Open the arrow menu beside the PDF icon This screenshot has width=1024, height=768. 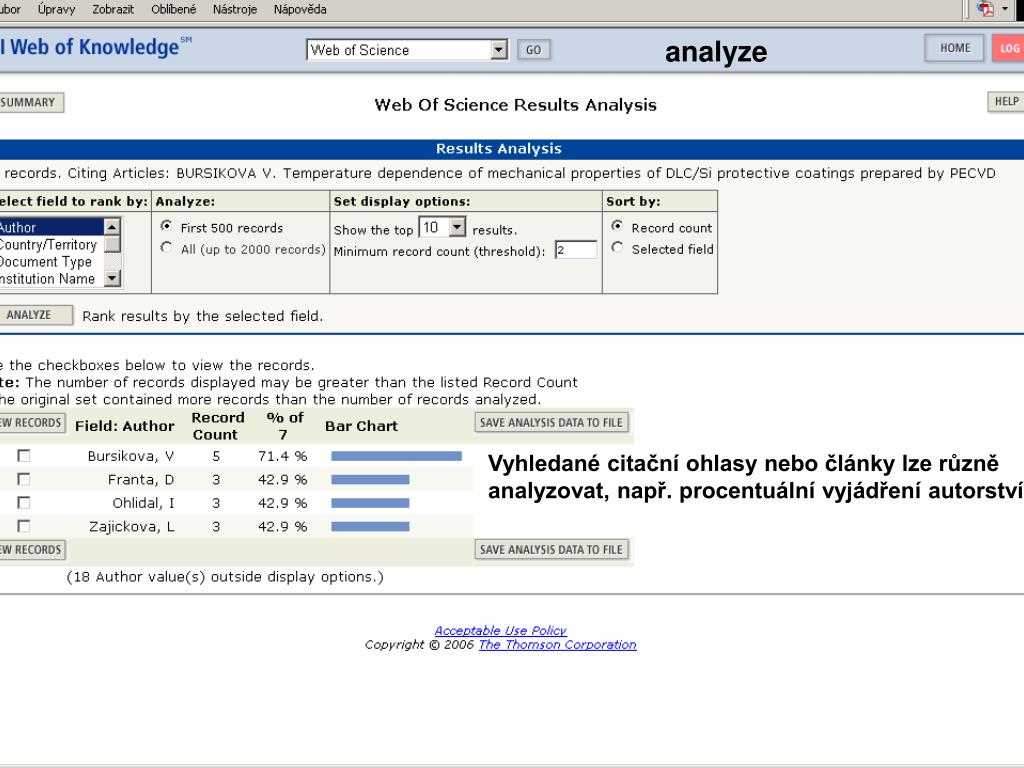[x=1004, y=8]
